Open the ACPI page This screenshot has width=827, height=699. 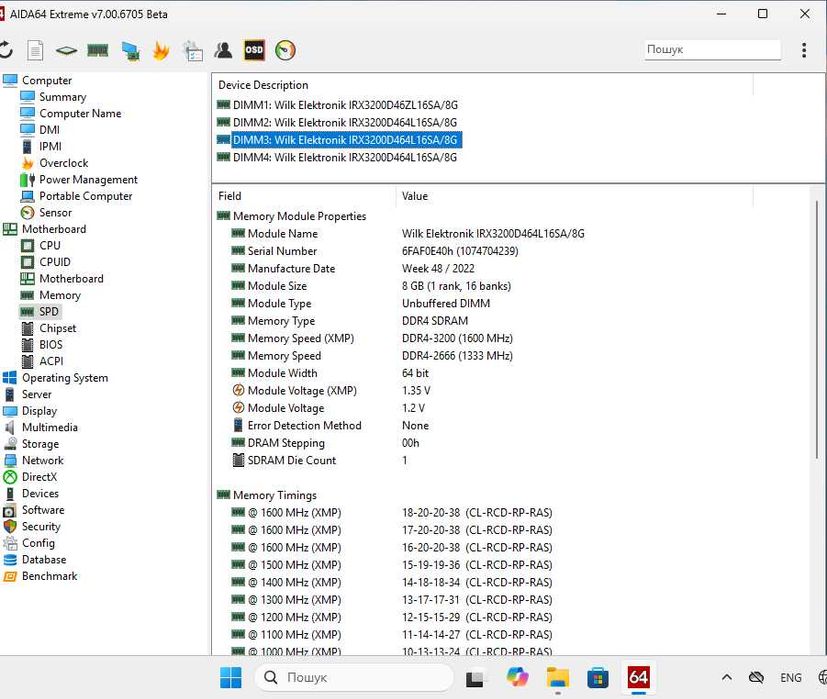tap(51, 361)
